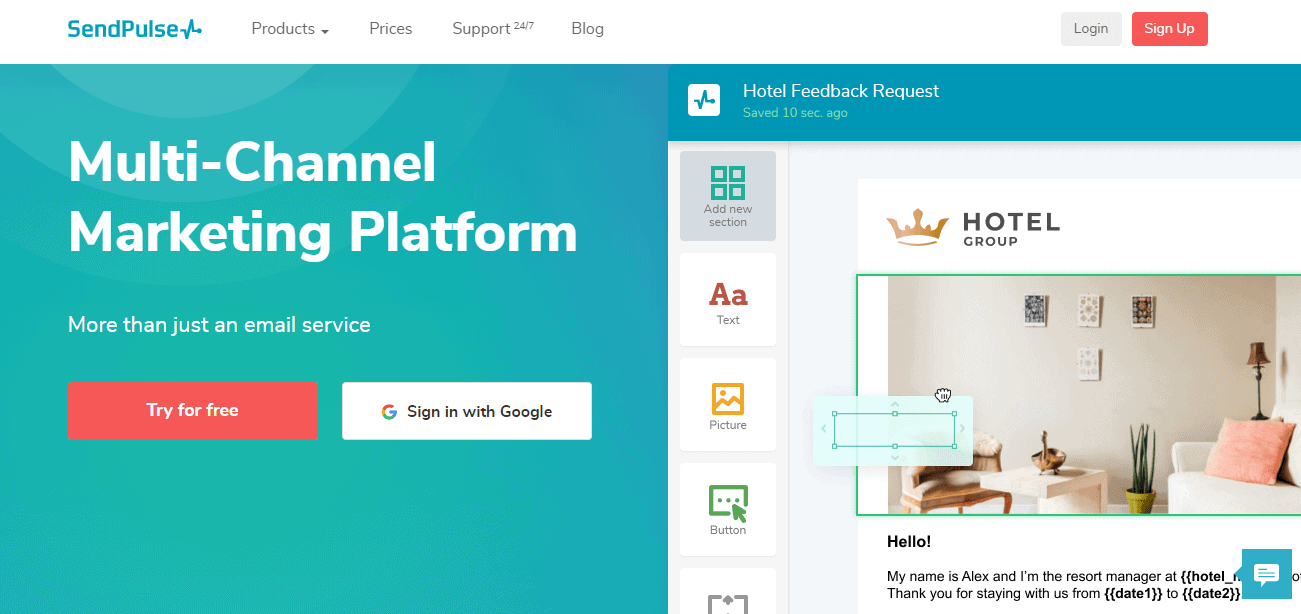Click the 'Saved 10 sec. ago' status
The height and width of the screenshot is (614, 1301).
coord(795,113)
